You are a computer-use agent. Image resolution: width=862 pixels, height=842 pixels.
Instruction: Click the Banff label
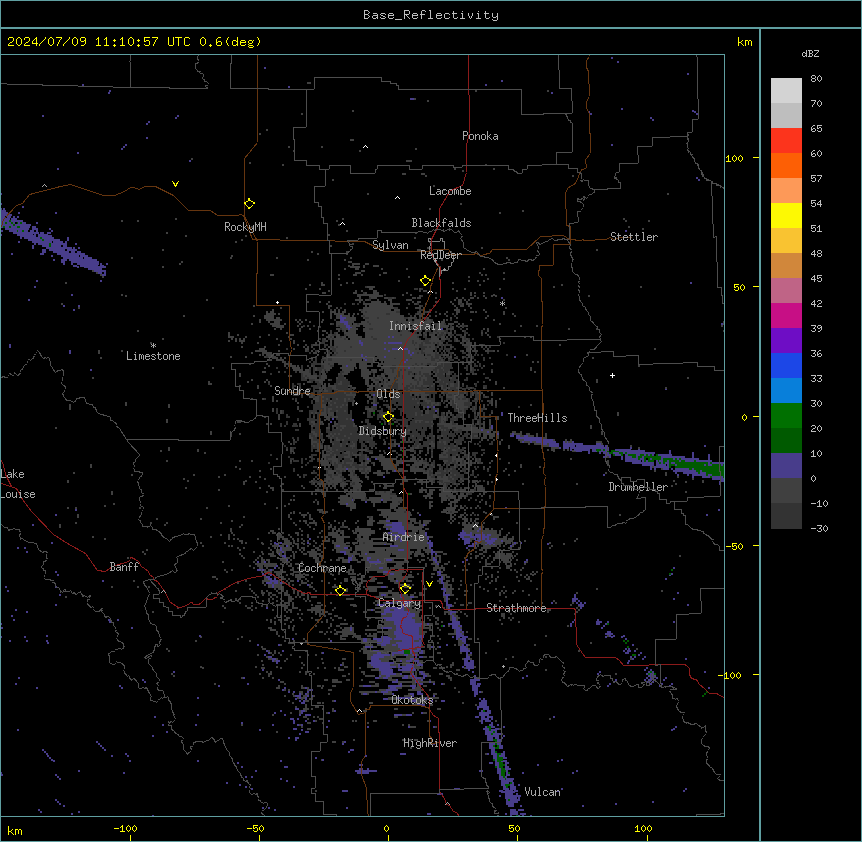click(x=124, y=567)
